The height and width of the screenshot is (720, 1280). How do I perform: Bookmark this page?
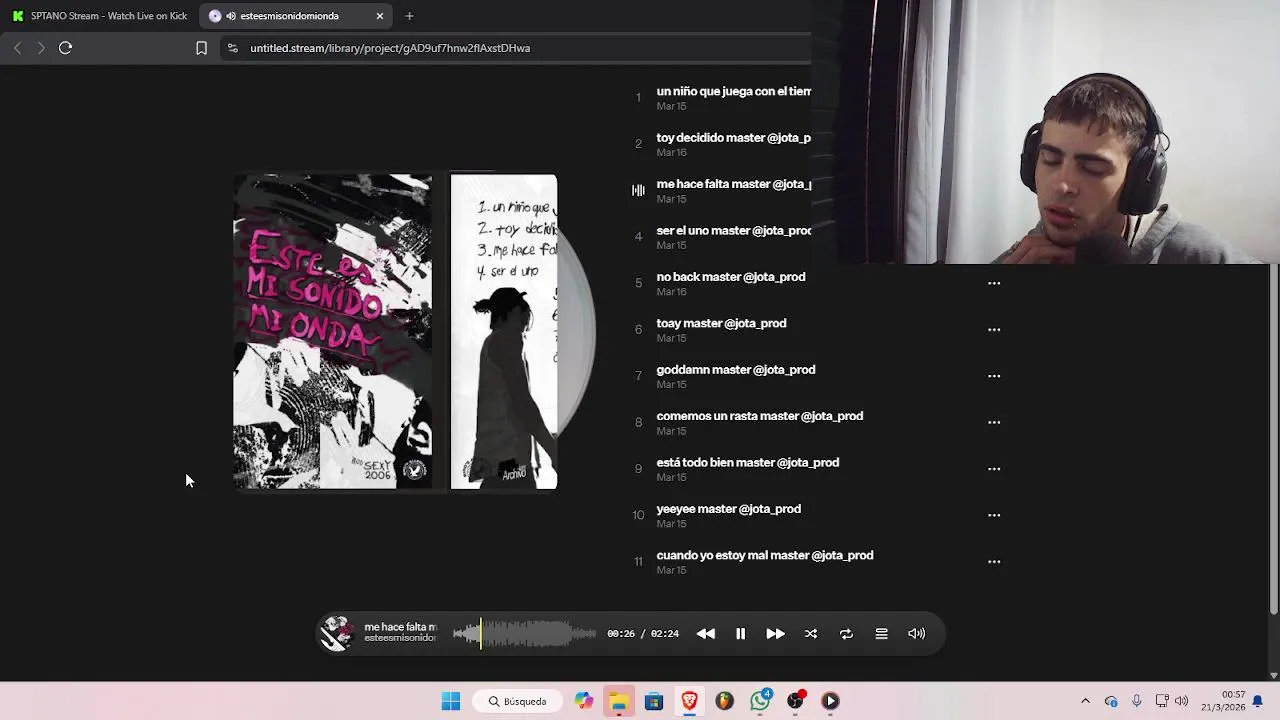[x=201, y=48]
